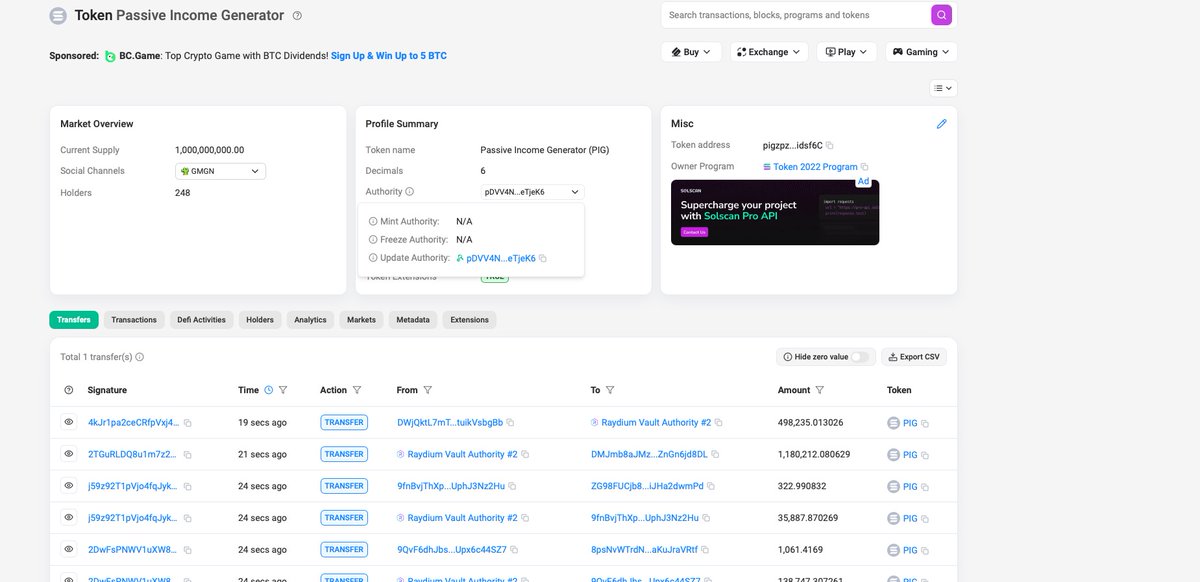Image resolution: width=1200 pixels, height=582 pixels.
Task: Copy the Token 2022 Program address
Action: (865, 167)
